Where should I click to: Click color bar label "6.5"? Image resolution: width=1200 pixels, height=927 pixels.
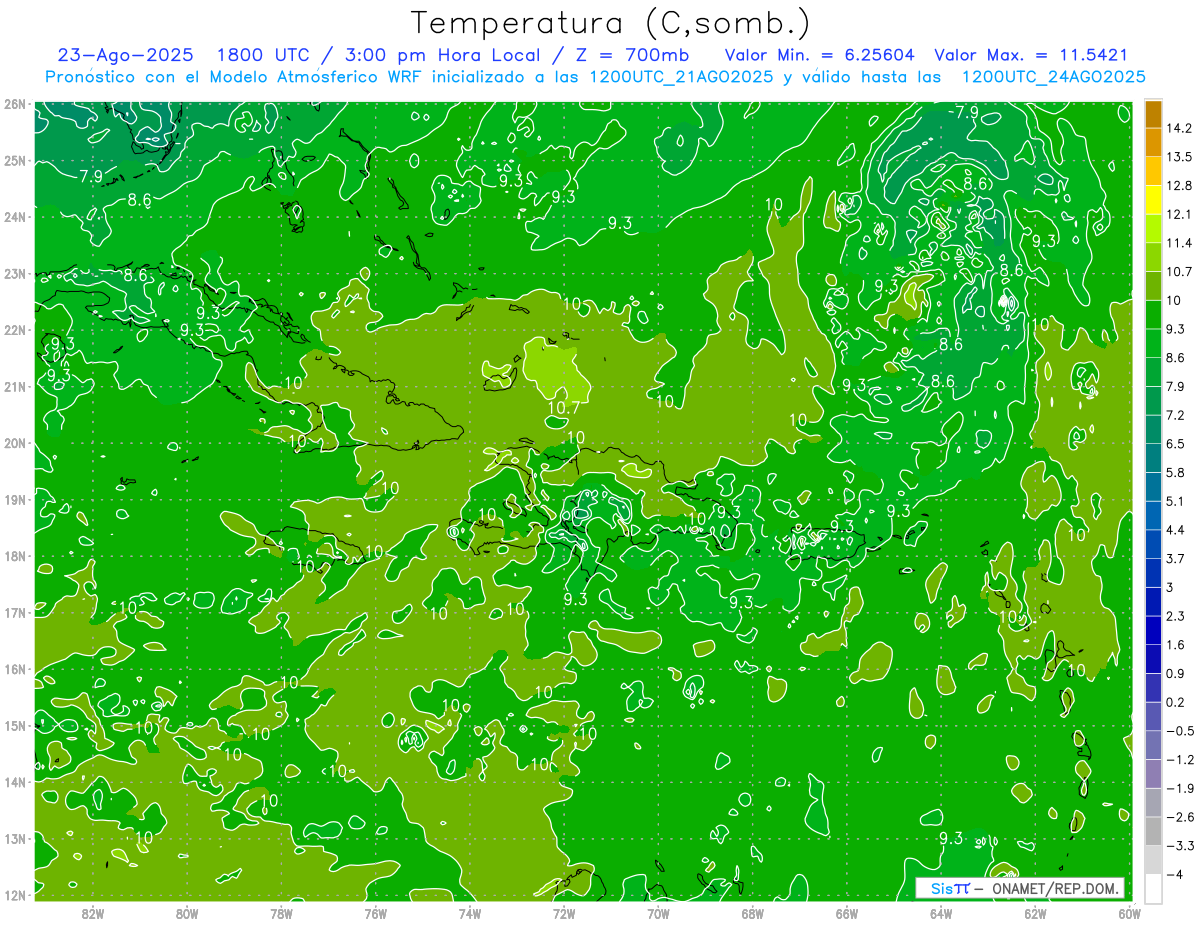tap(1176, 444)
